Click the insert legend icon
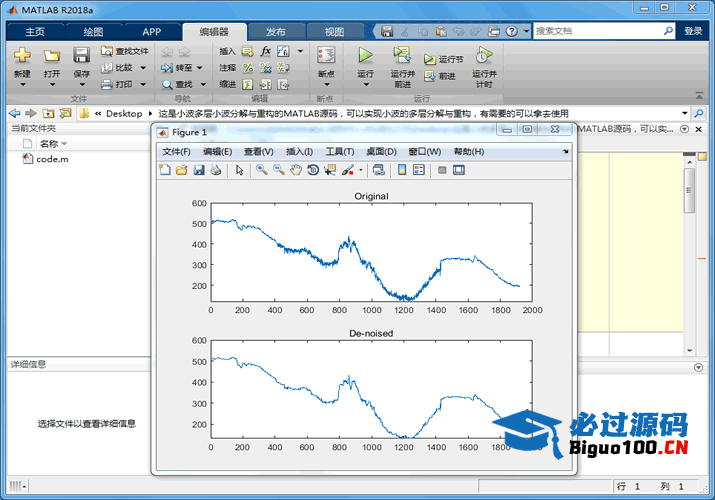The width and height of the screenshot is (715, 500). click(419, 170)
